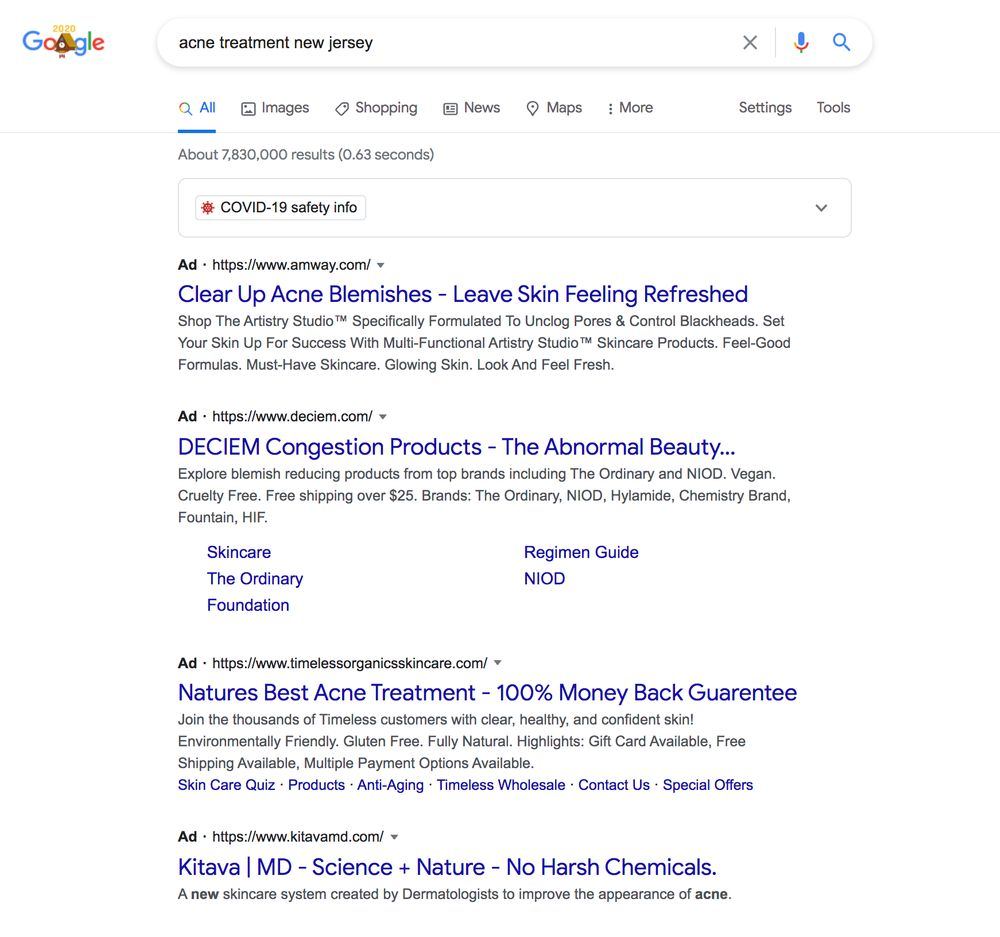
Task: Open dropdown arrow next to amway.com URL
Action: (381, 265)
